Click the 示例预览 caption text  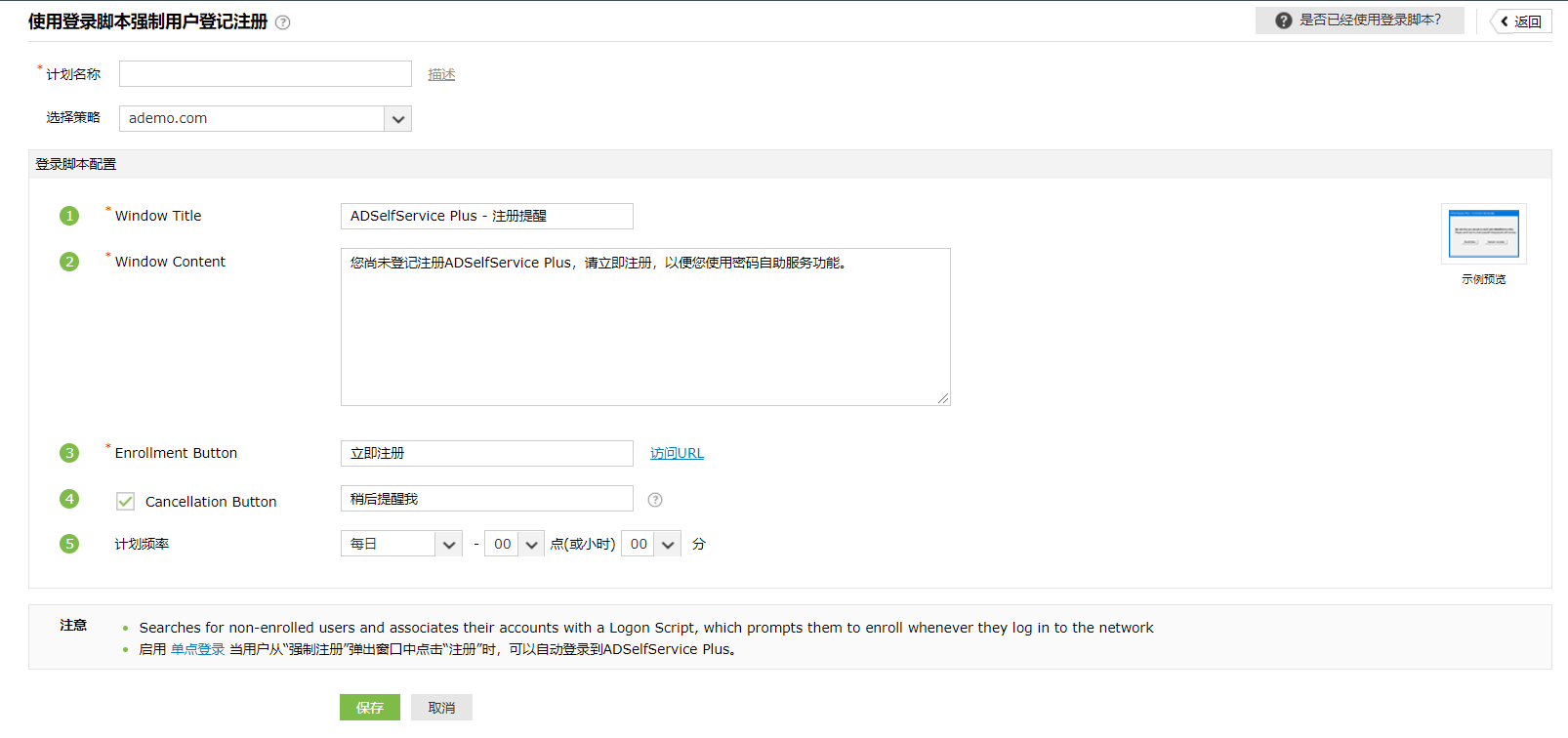[x=1484, y=279]
